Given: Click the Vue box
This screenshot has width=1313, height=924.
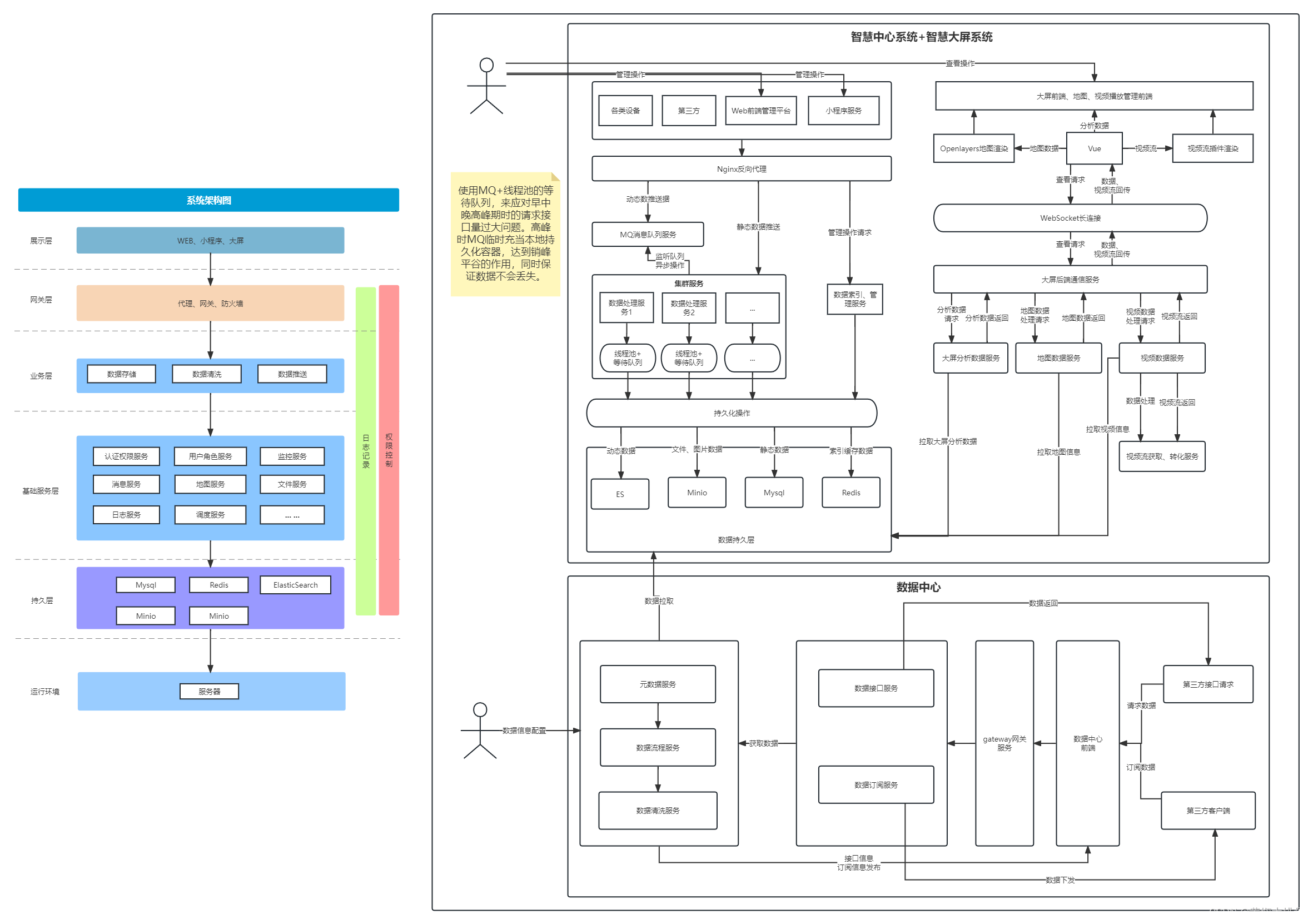Looking at the screenshot, I should pos(1094,148).
